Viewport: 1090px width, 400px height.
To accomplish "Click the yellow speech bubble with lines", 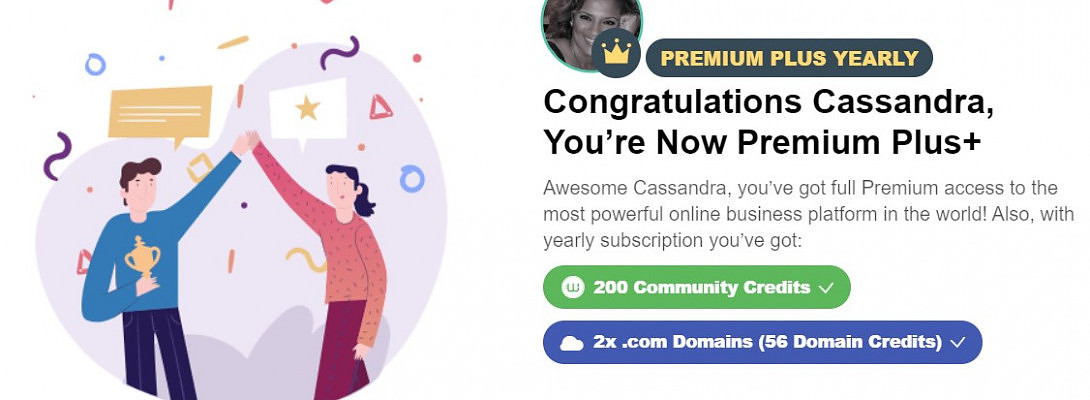I will click(x=160, y=112).
